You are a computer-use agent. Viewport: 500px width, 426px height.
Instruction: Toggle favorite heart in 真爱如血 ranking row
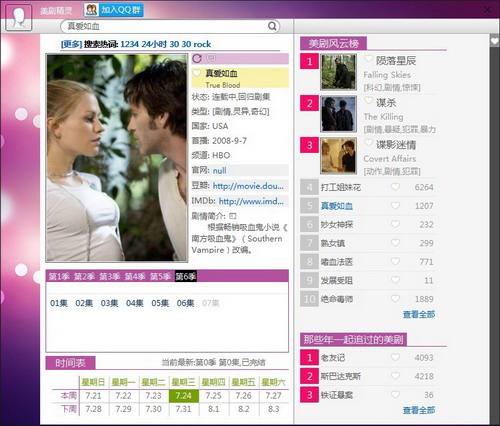tap(395, 205)
